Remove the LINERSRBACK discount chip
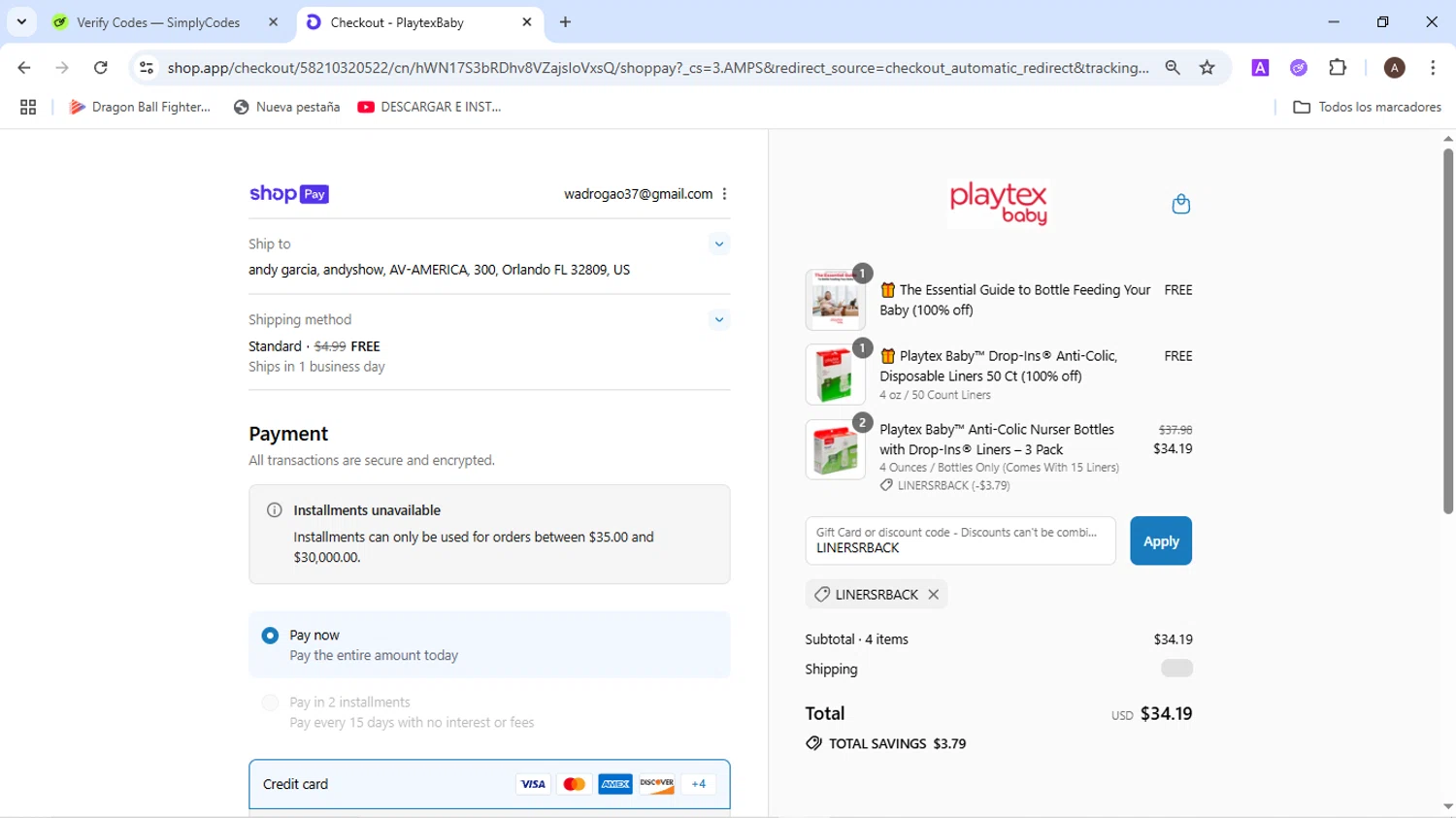Image resolution: width=1456 pixels, height=818 pixels. pos(933,594)
